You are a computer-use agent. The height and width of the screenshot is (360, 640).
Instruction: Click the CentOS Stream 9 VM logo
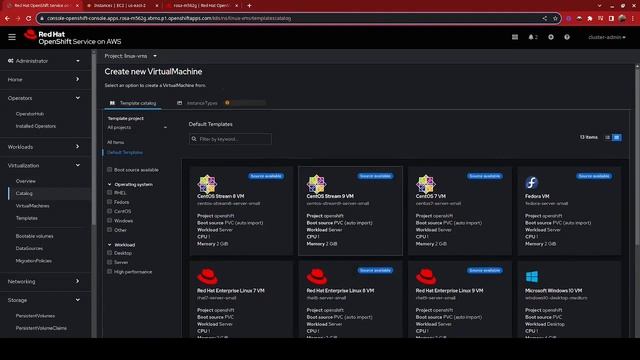pyautogui.click(x=316, y=184)
